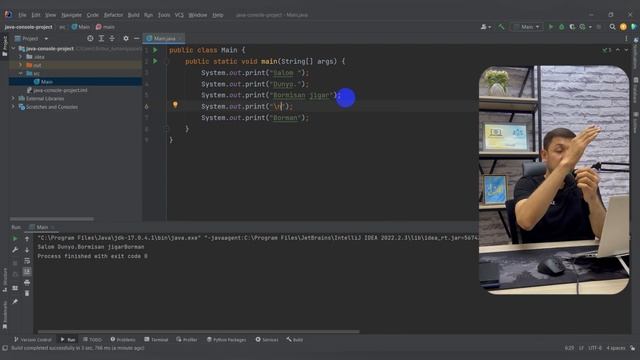Click the orange IDE updates icon
Viewport: 640px width, 360px height.
coord(623,27)
